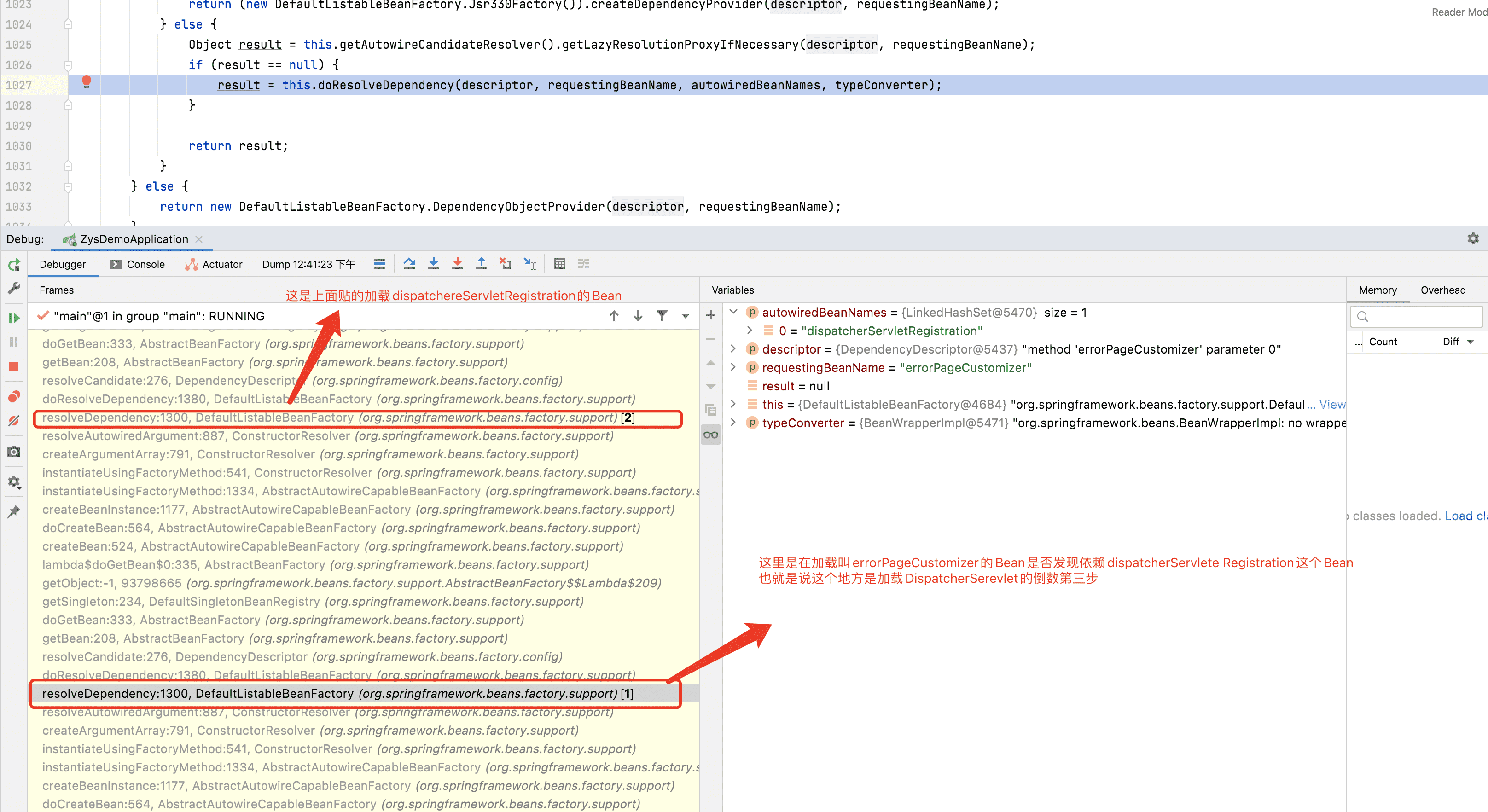The width and height of the screenshot is (1488, 812).
Task: Open the Diff column dropdown arrow
Action: click(1471, 342)
